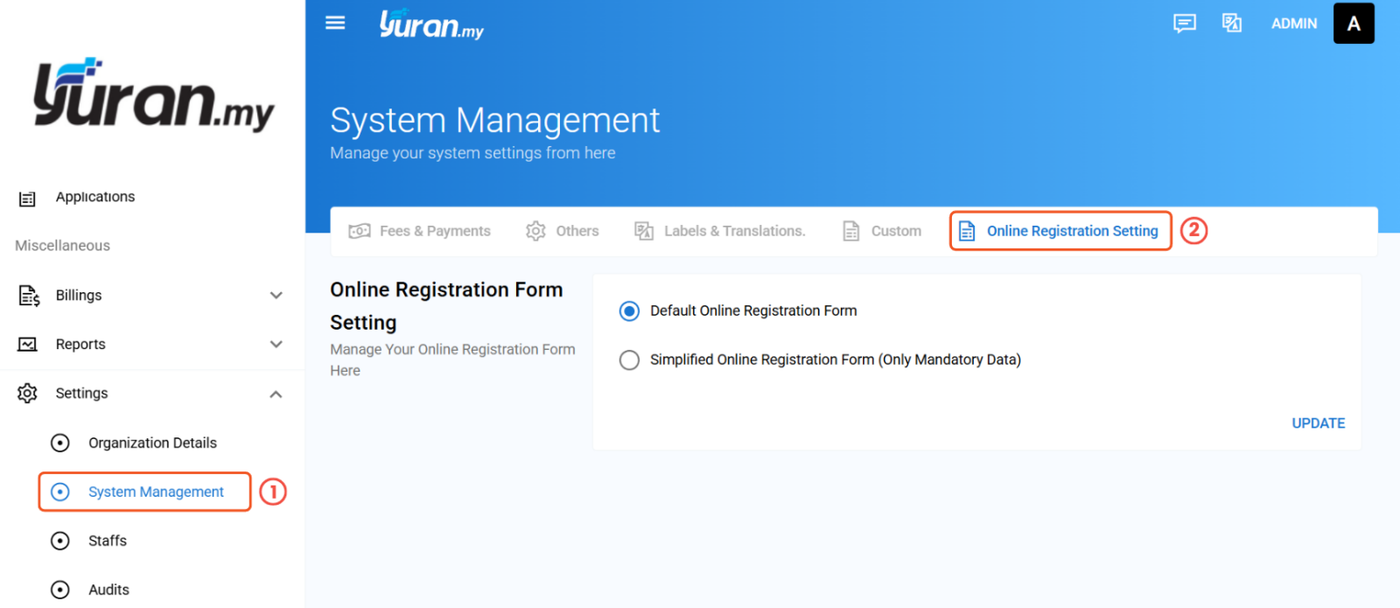This screenshot has width=1400, height=608.
Task: Click the Organization Details bullet icon
Action: coord(60,443)
